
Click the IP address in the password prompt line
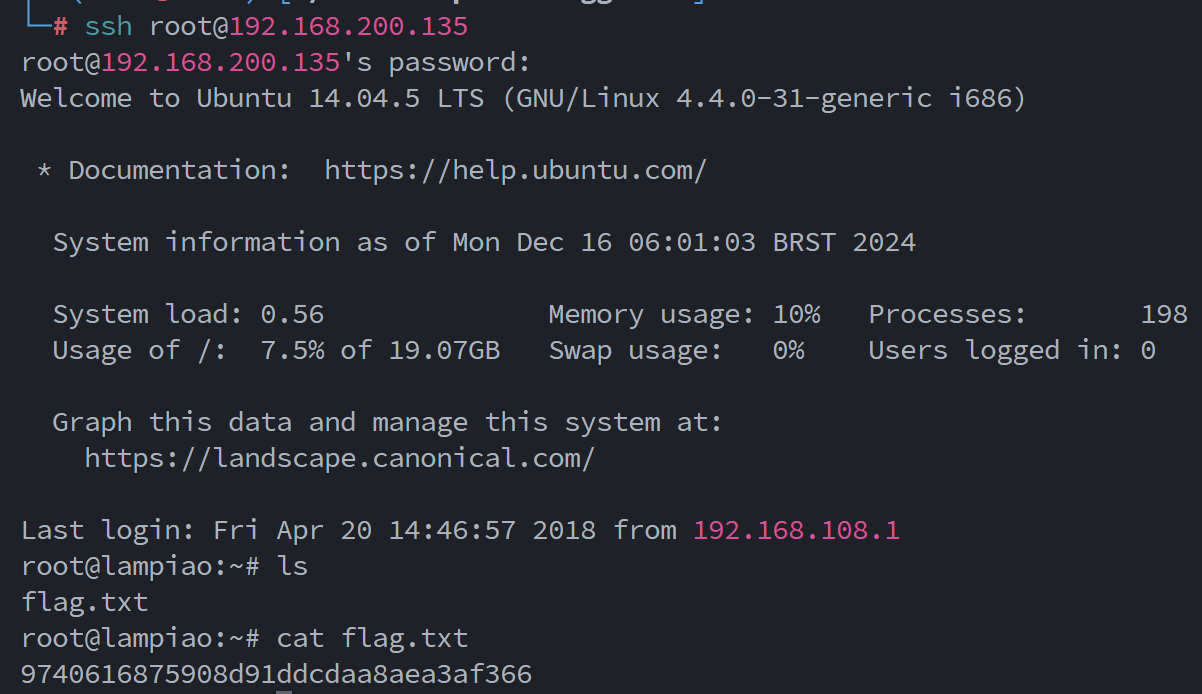pyautogui.click(x=220, y=62)
